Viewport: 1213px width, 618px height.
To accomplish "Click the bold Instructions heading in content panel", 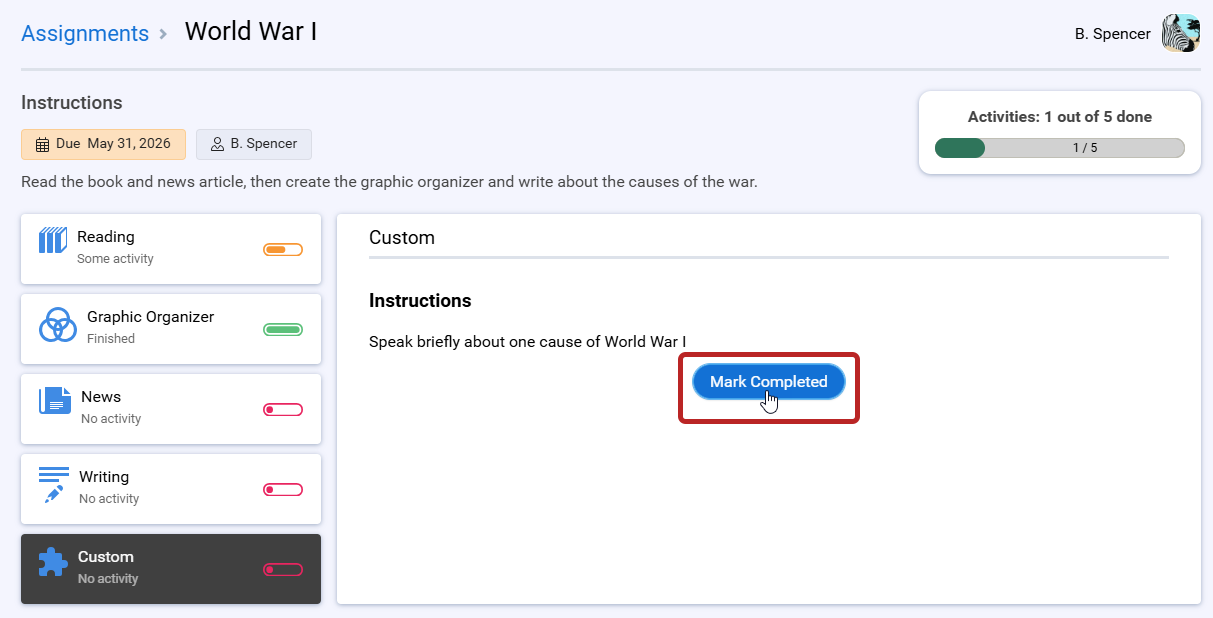I will tap(420, 301).
